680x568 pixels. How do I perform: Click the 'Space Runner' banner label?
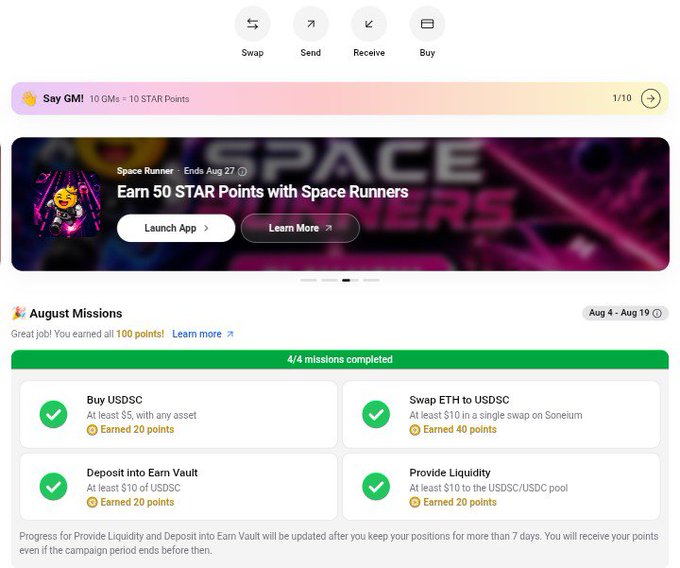(145, 171)
